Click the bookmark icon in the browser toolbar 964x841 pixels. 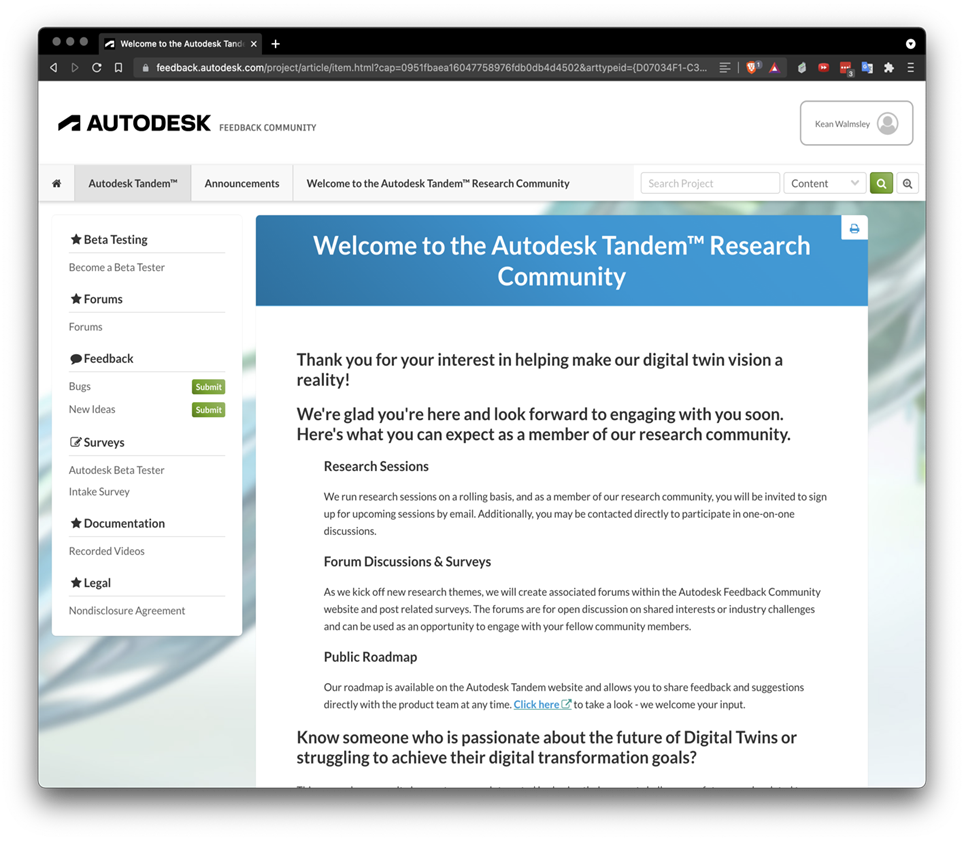[118, 68]
